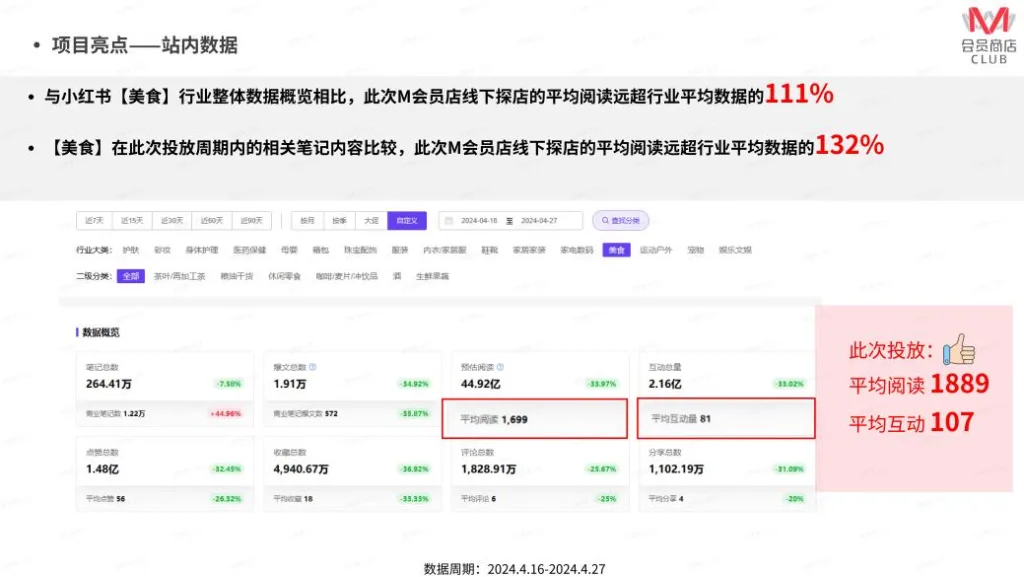Click the 平均互动量 81 highlighted box
This screenshot has width=1024, height=577.
726,419
